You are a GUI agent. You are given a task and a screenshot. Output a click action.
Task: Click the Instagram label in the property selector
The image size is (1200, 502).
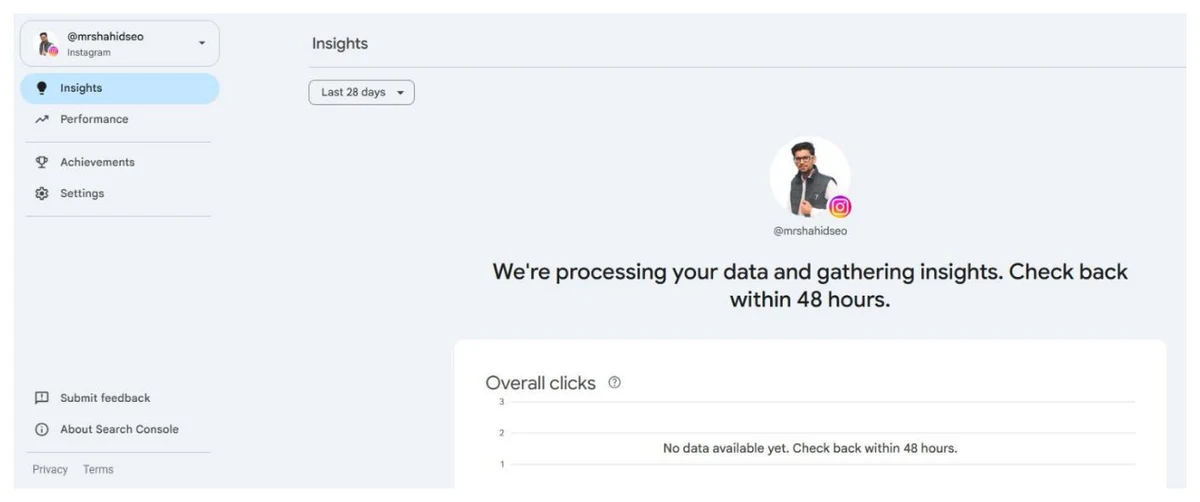coord(89,52)
